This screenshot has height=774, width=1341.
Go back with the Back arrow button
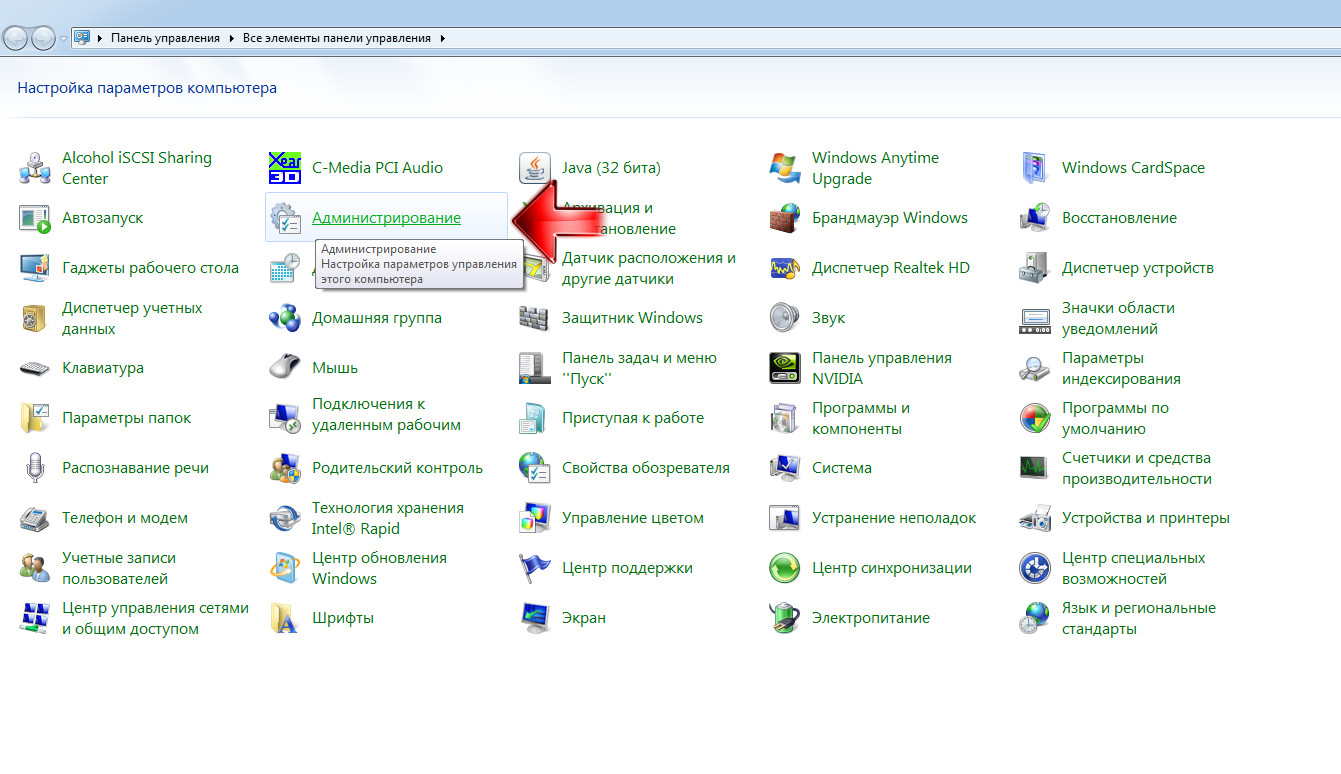tap(15, 39)
